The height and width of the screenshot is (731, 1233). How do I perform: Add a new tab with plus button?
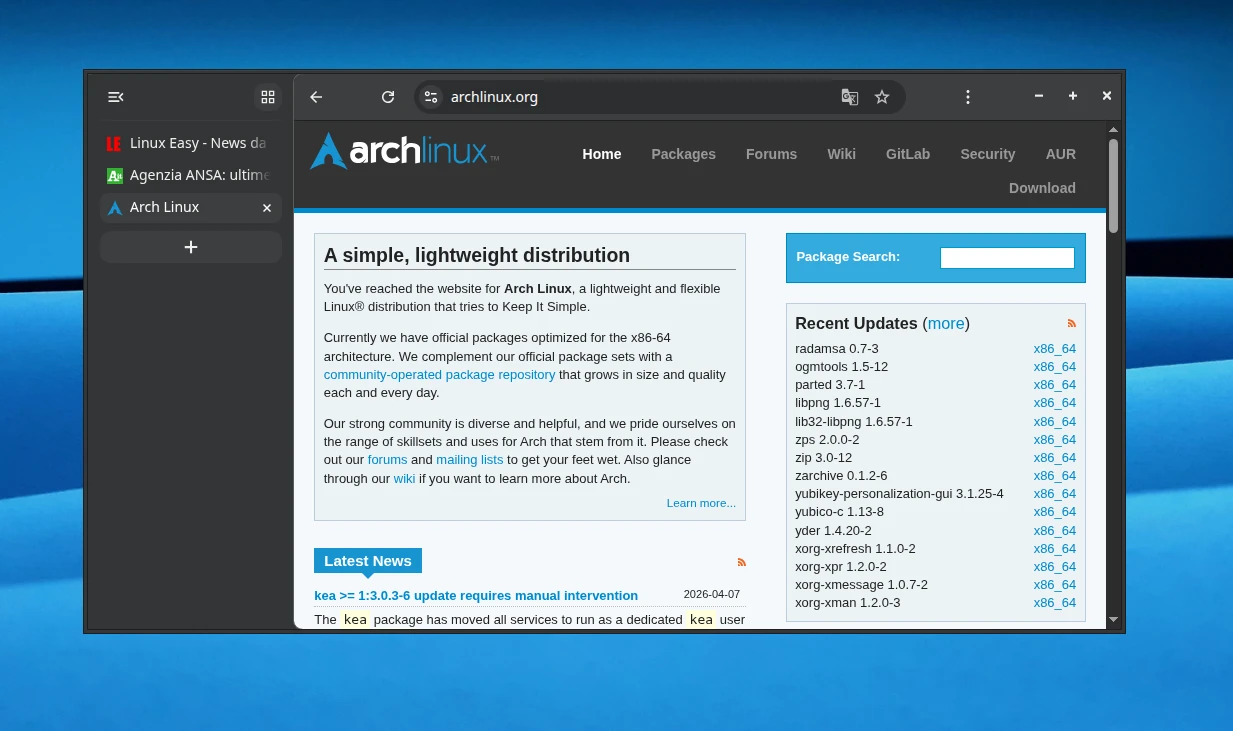tap(191, 247)
